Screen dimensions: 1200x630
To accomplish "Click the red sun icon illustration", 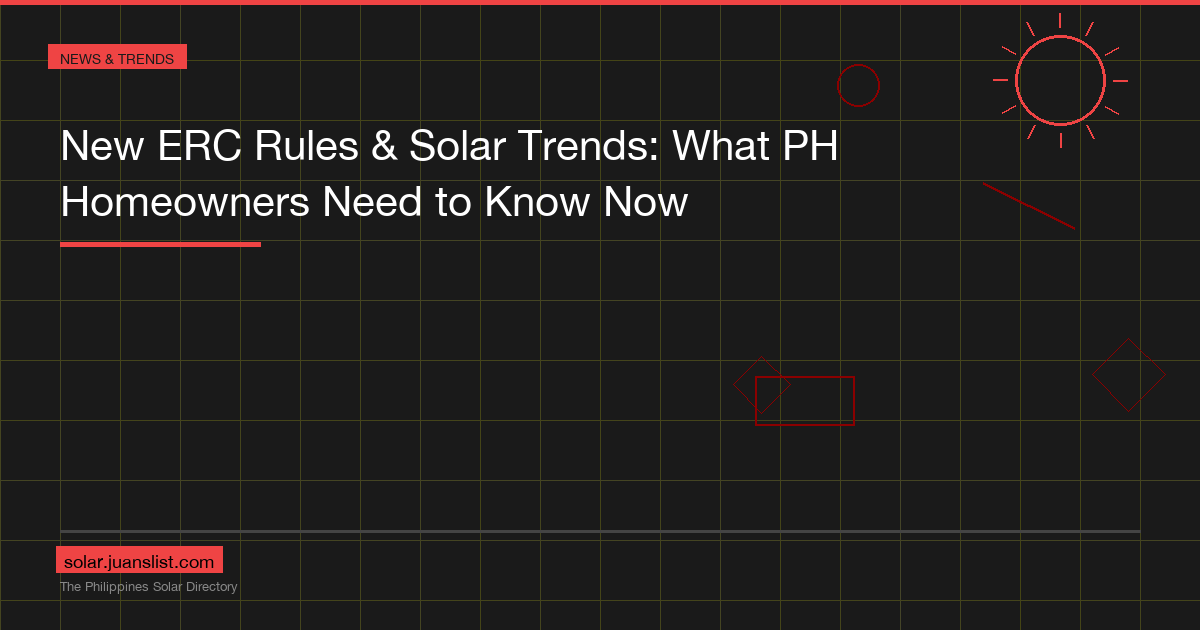I will click(x=1060, y=80).
